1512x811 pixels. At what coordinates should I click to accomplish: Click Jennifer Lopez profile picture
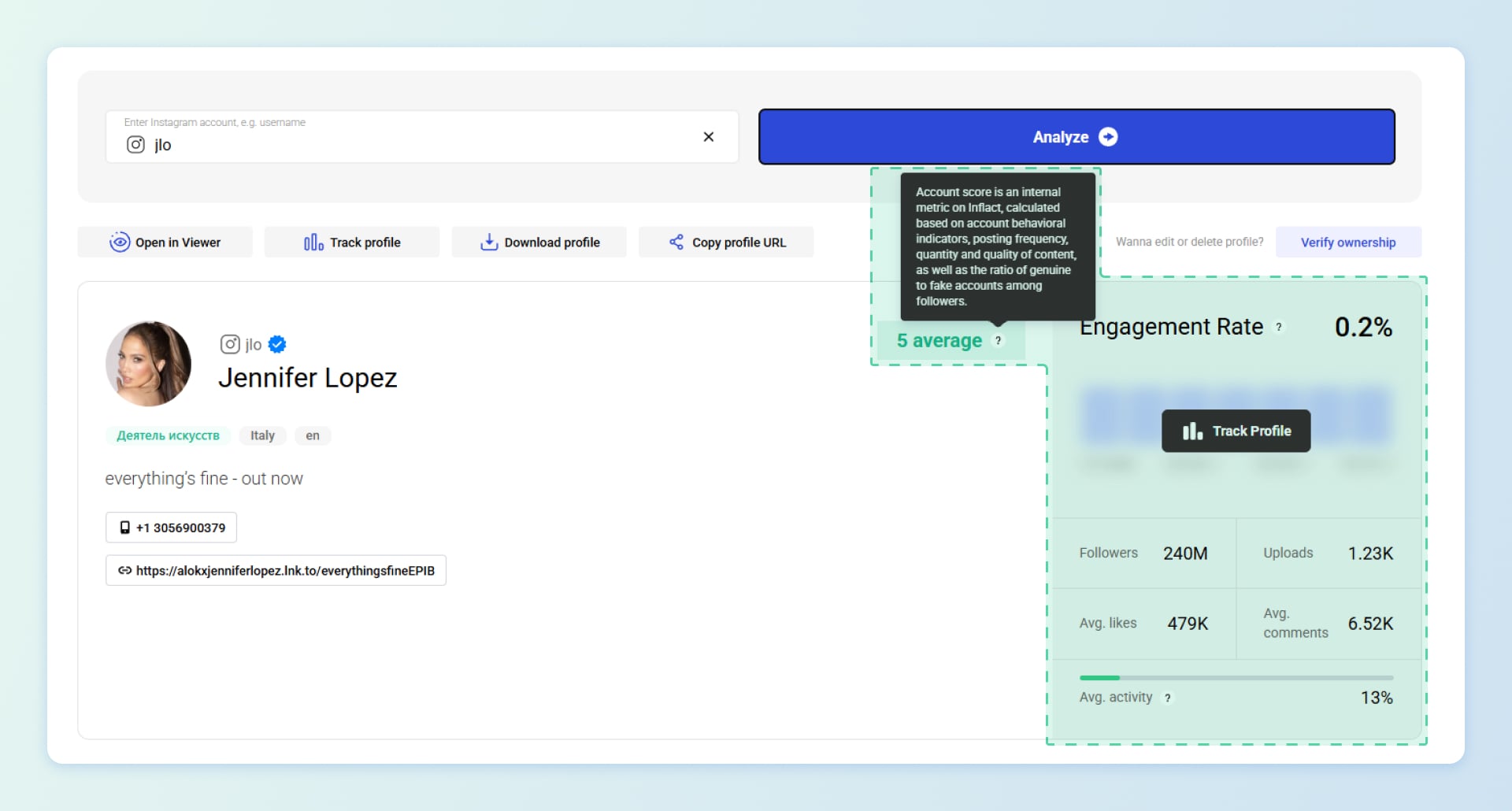(x=148, y=364)
